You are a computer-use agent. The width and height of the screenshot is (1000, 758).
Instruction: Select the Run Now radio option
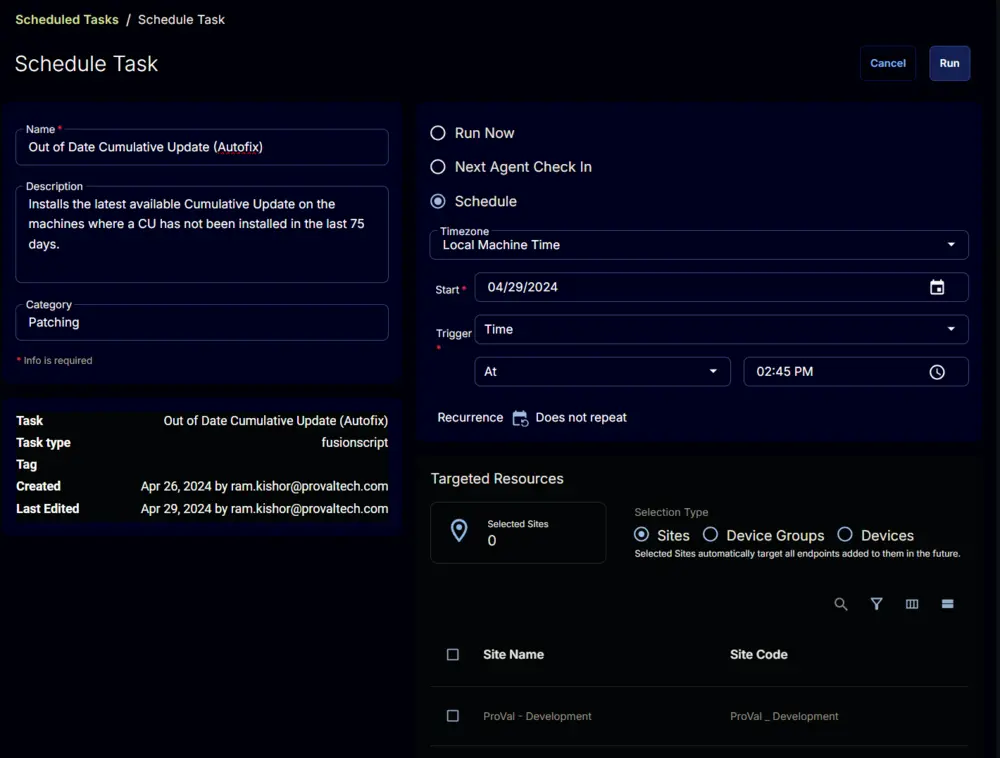pos(438,133)
